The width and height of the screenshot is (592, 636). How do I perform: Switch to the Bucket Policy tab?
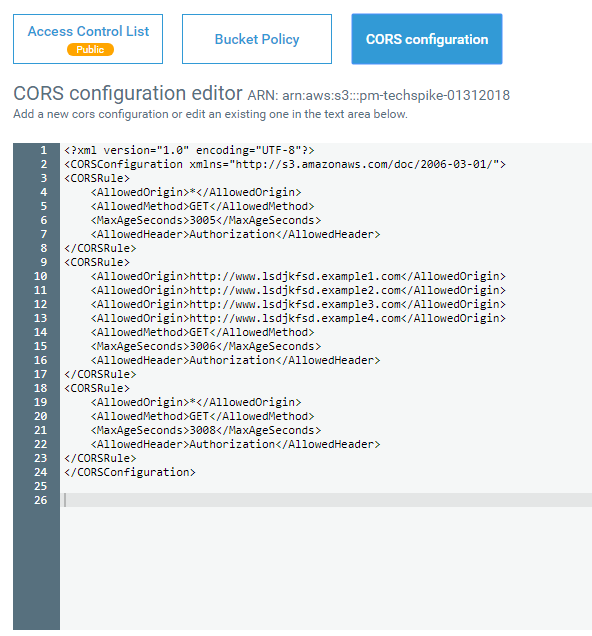(x=257, y=39)
